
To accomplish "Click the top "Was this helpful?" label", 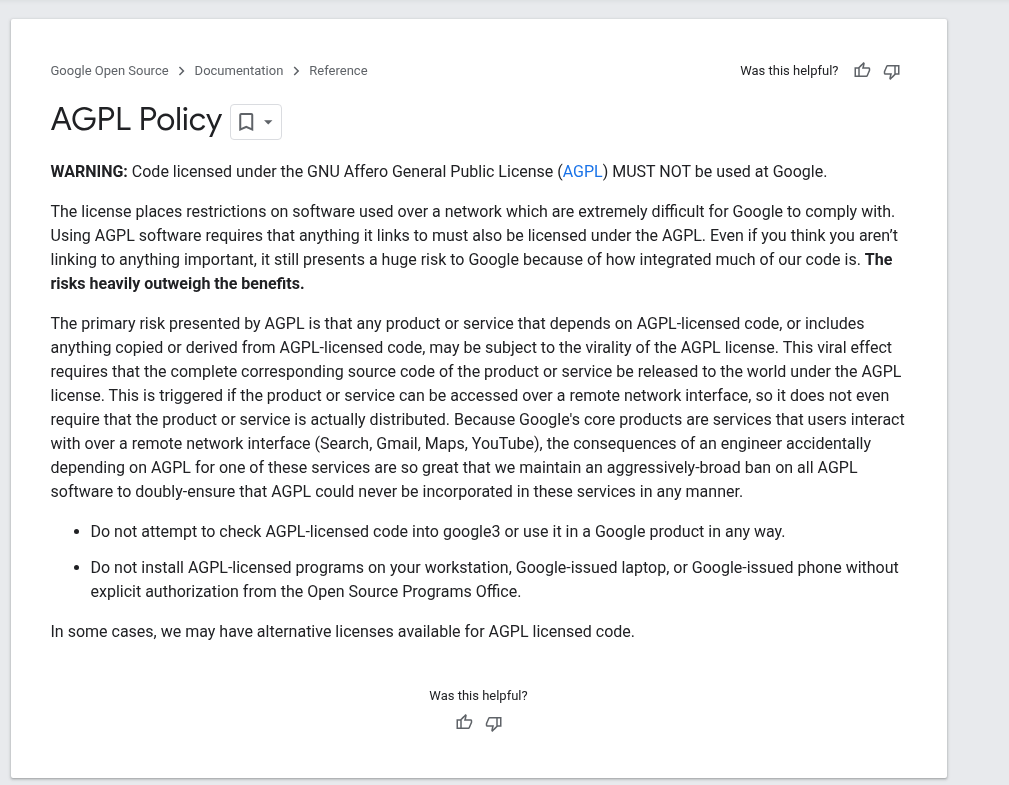I will click(x=789, y=71).
